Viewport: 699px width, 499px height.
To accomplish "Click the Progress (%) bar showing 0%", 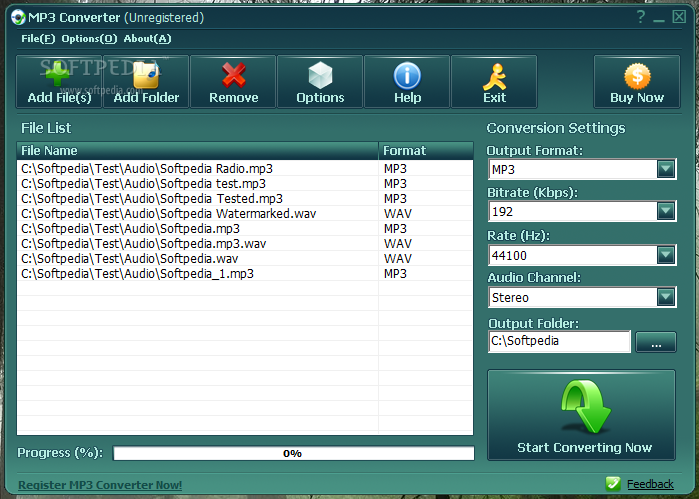I will (293, 454).
